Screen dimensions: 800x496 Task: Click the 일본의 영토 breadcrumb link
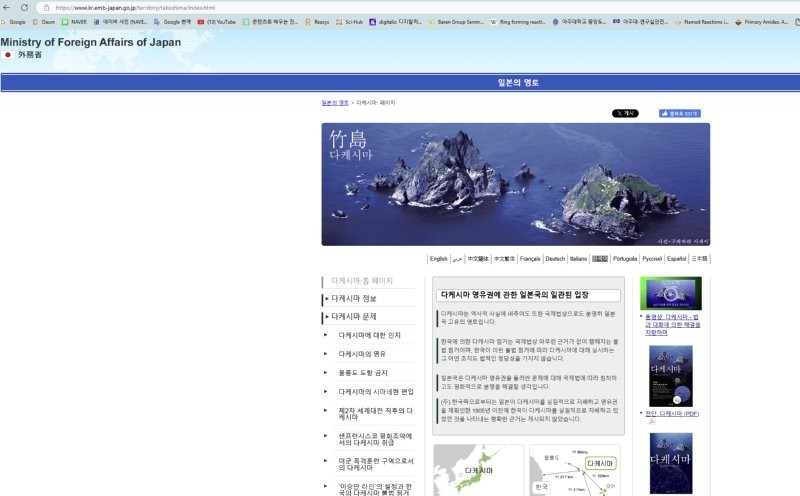point(335,102)
